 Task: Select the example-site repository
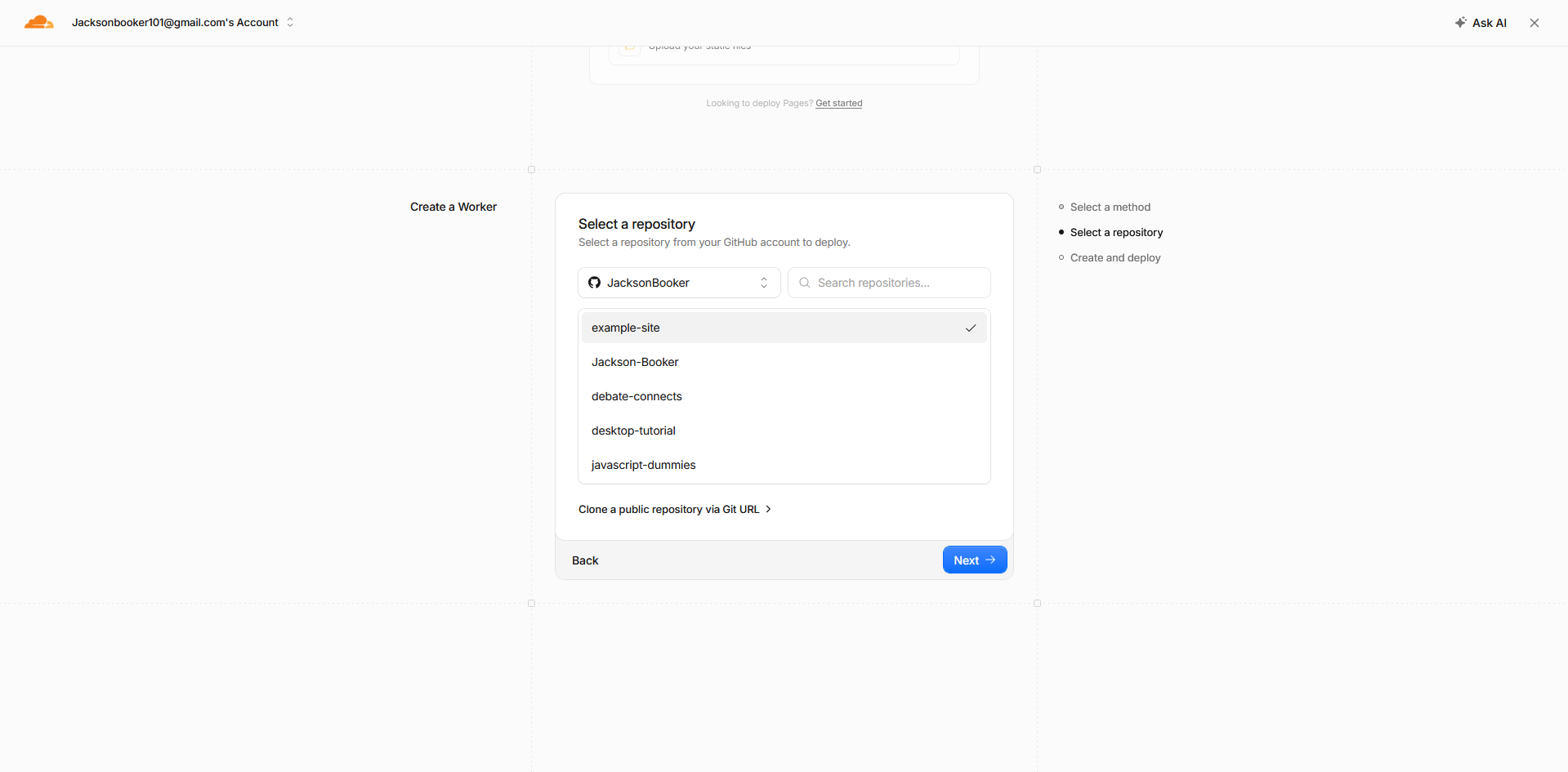[784, 328]
